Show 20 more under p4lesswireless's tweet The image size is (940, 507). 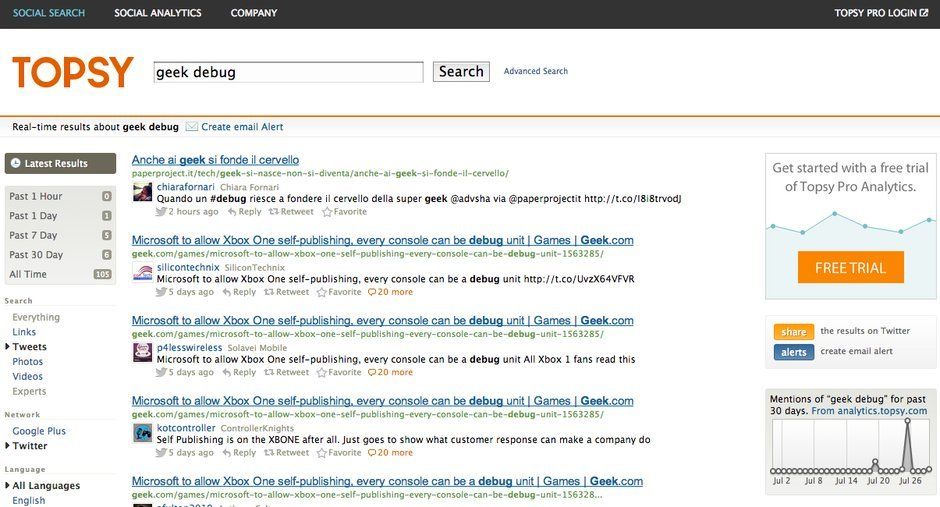[x=390, y=372]
